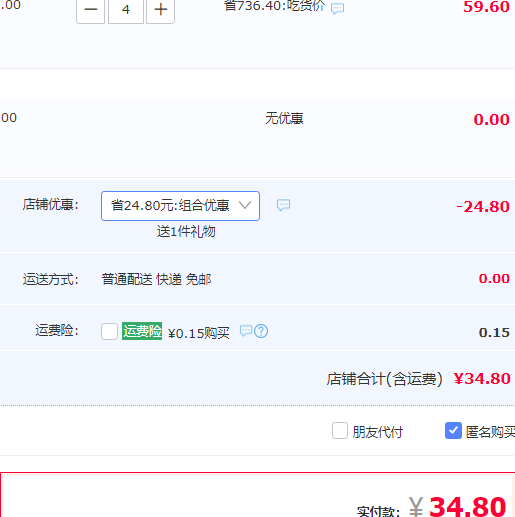Click the 普通配送 快递 免邮 shipping option
The image size is (515, 517).
(x=156, y=279)
